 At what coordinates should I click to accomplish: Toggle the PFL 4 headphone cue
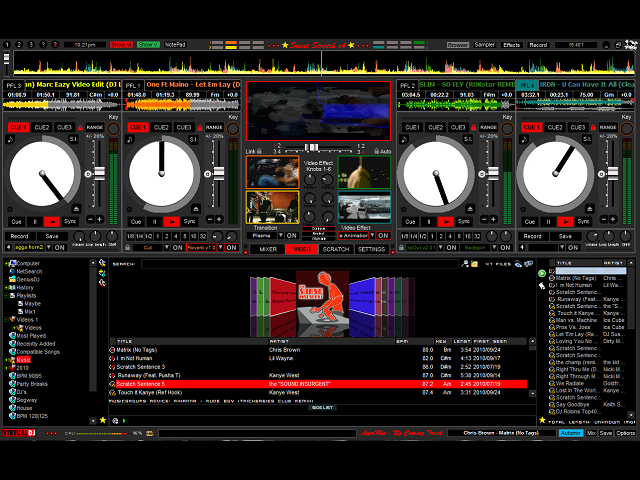527,85
